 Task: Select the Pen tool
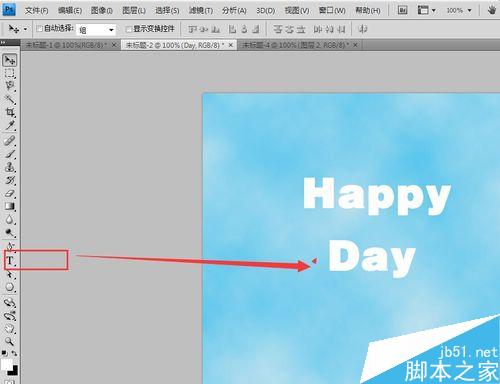[x=10, y=247]
